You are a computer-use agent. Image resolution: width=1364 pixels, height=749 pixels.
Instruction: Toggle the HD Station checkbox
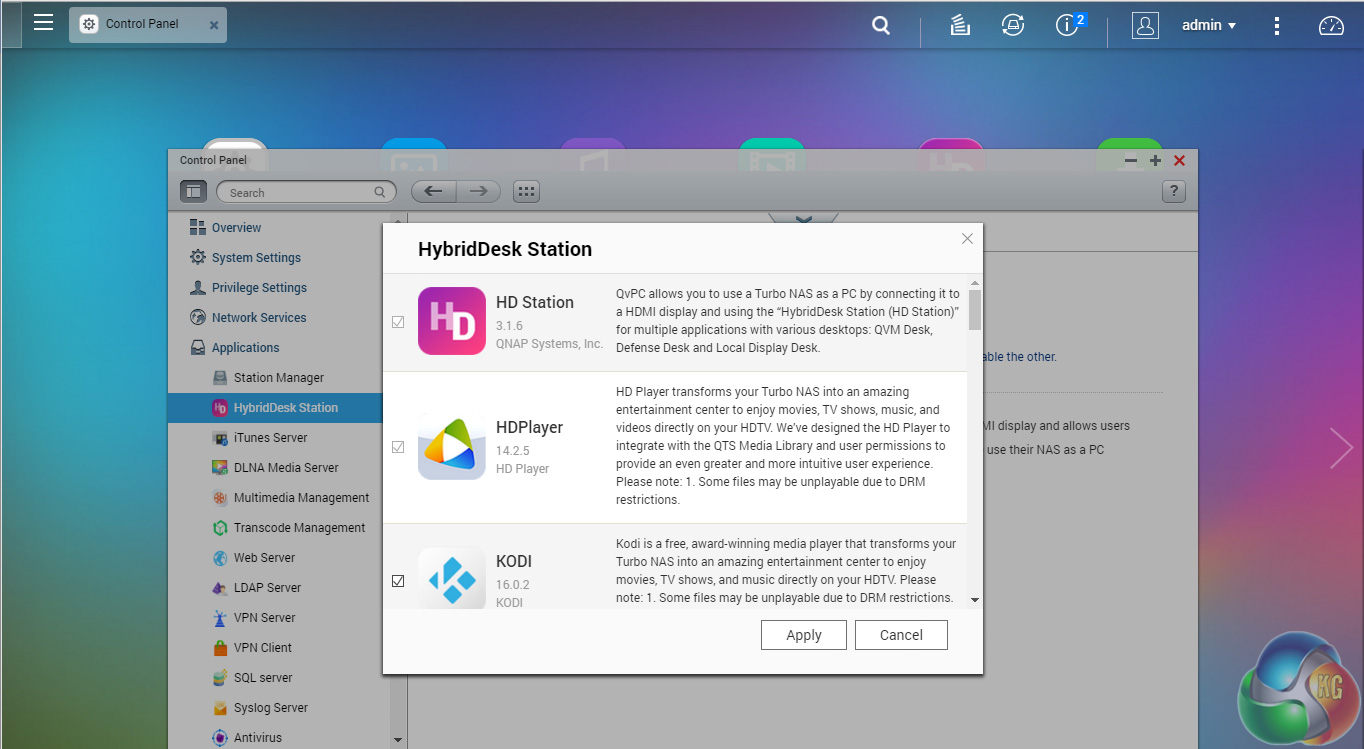click(398, 322)
